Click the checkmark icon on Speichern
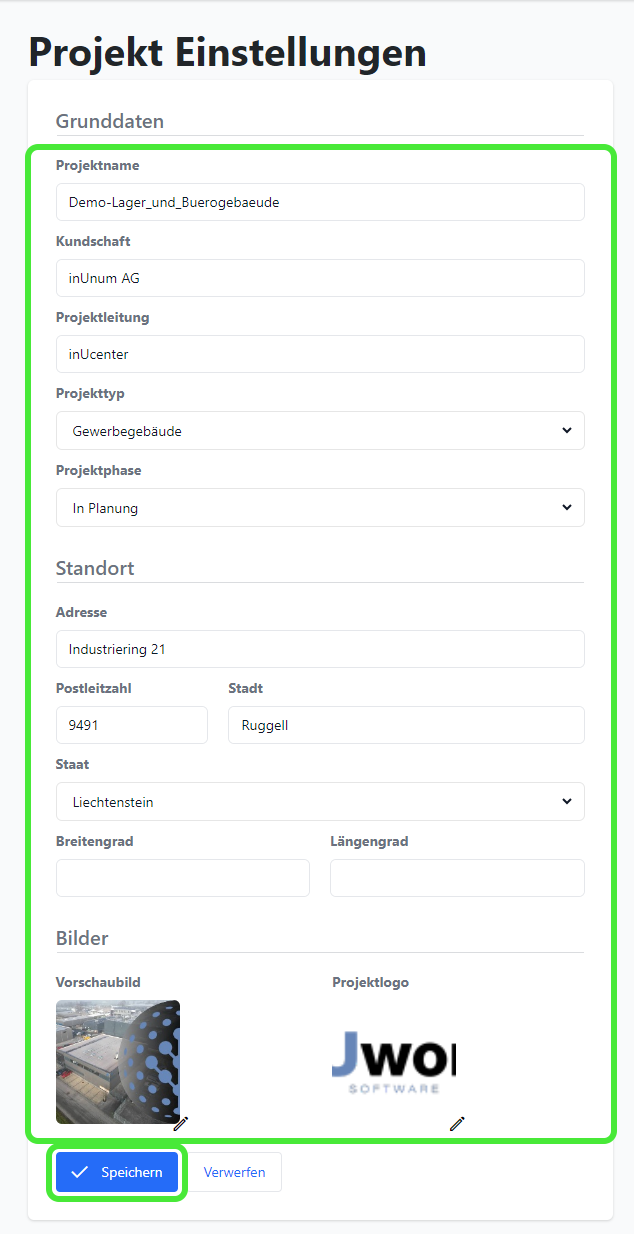The width and height of the screenshot is (634, 1234). tap(80, 1172)
